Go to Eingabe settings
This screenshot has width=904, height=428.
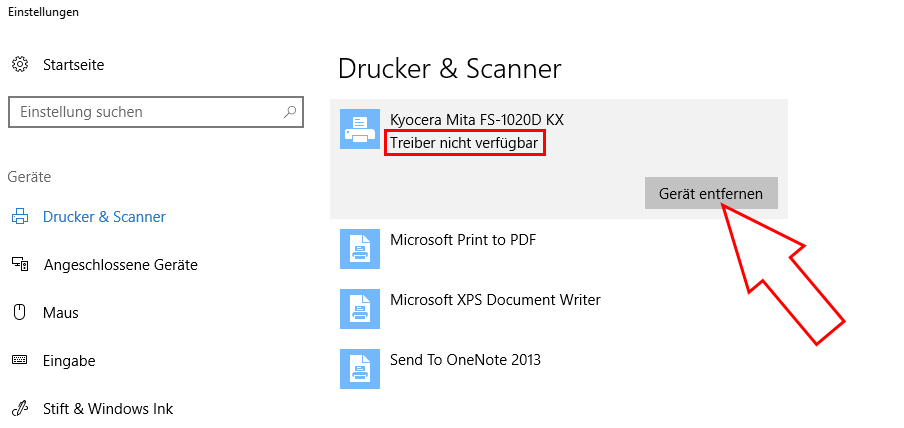pyautogui.click(x=69, y=361)
